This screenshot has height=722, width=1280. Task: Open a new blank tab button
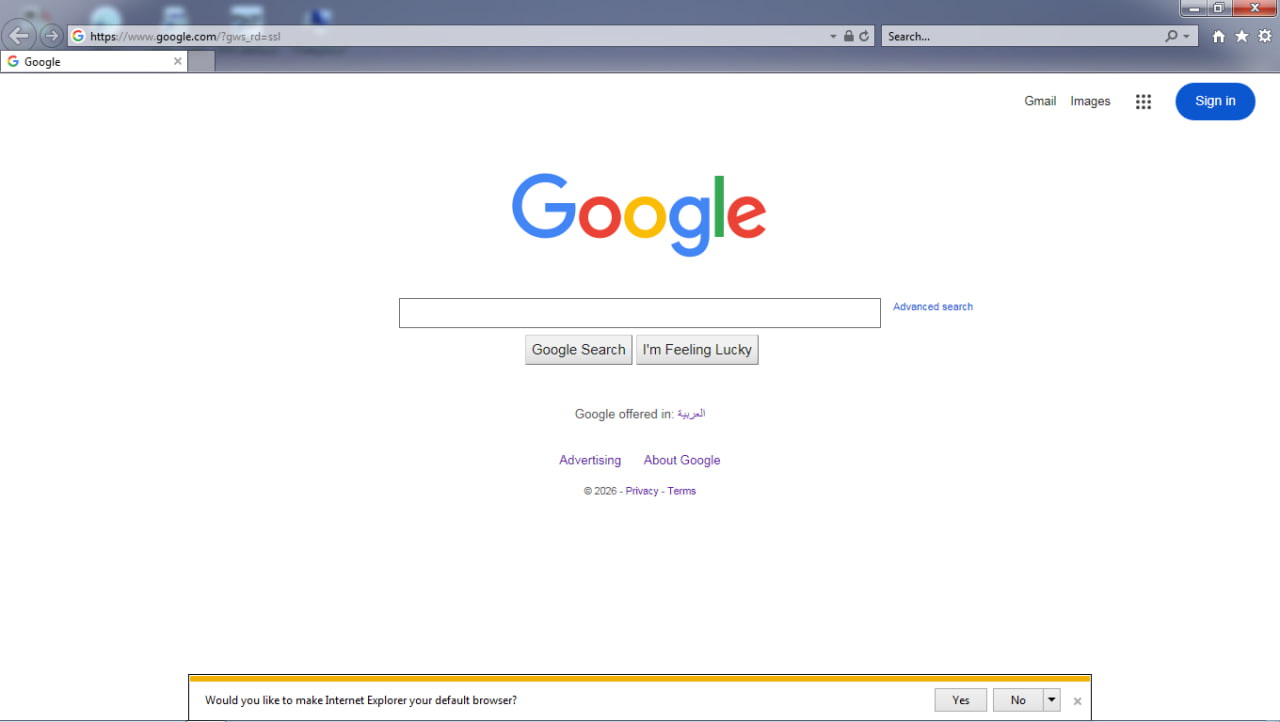pos(201,61)
